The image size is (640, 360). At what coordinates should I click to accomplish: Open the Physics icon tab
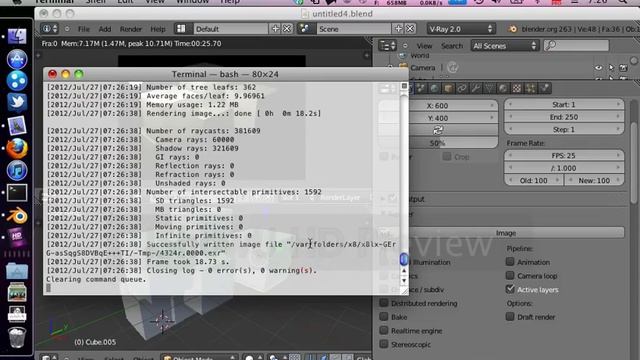click(x=544, y=88)
